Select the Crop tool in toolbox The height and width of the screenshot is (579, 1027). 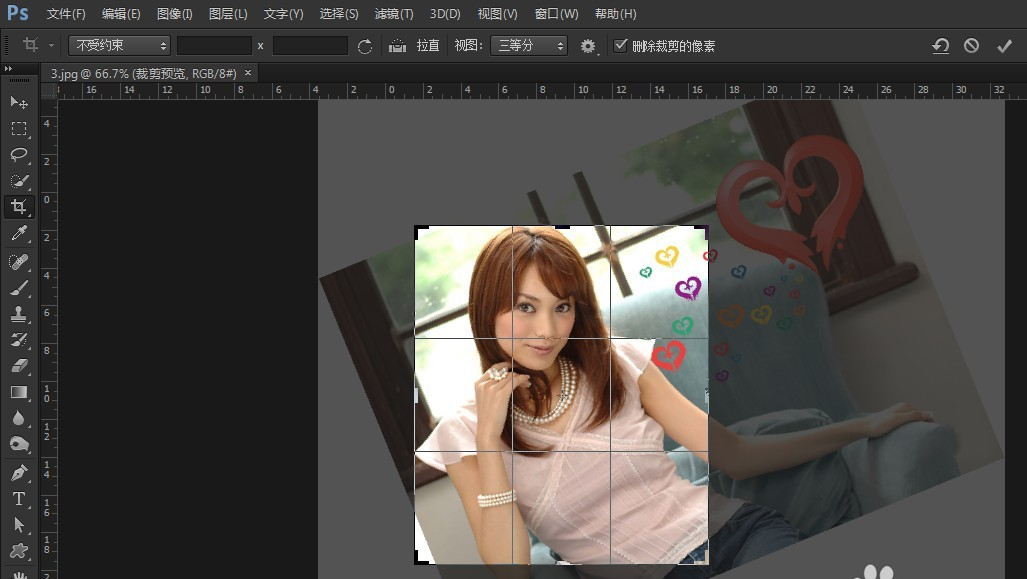coord(19,207)
